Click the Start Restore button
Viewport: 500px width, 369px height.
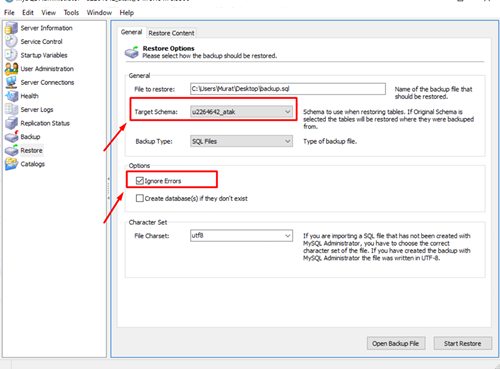[463, 343]
